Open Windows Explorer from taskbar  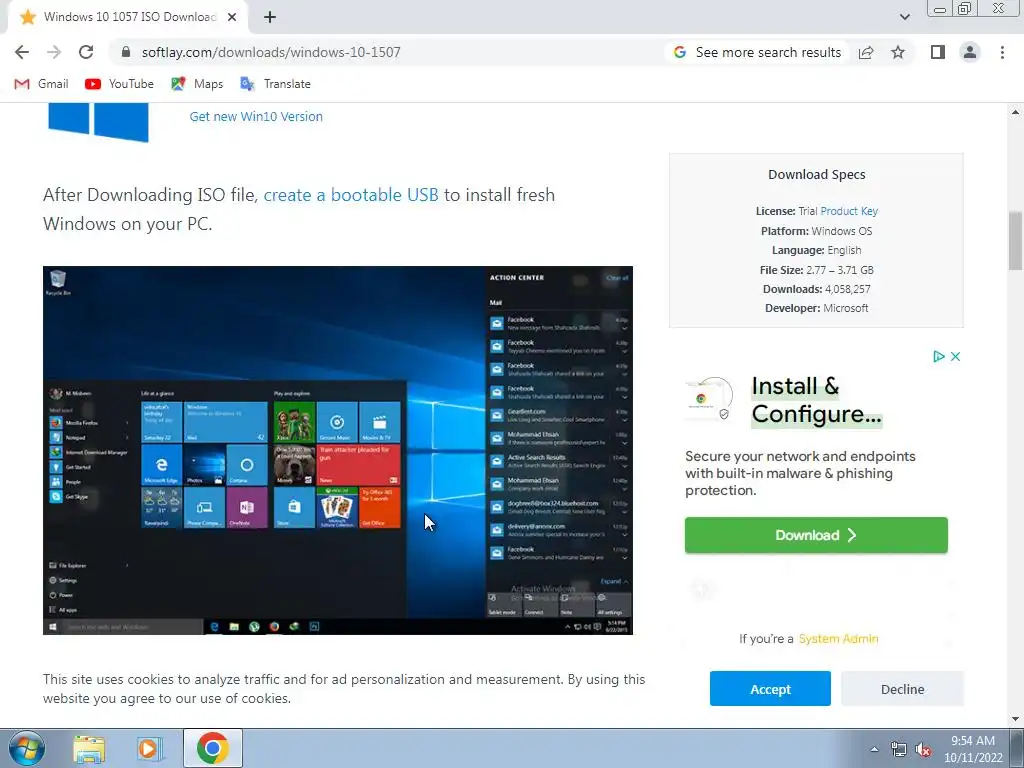click(89, 748)
